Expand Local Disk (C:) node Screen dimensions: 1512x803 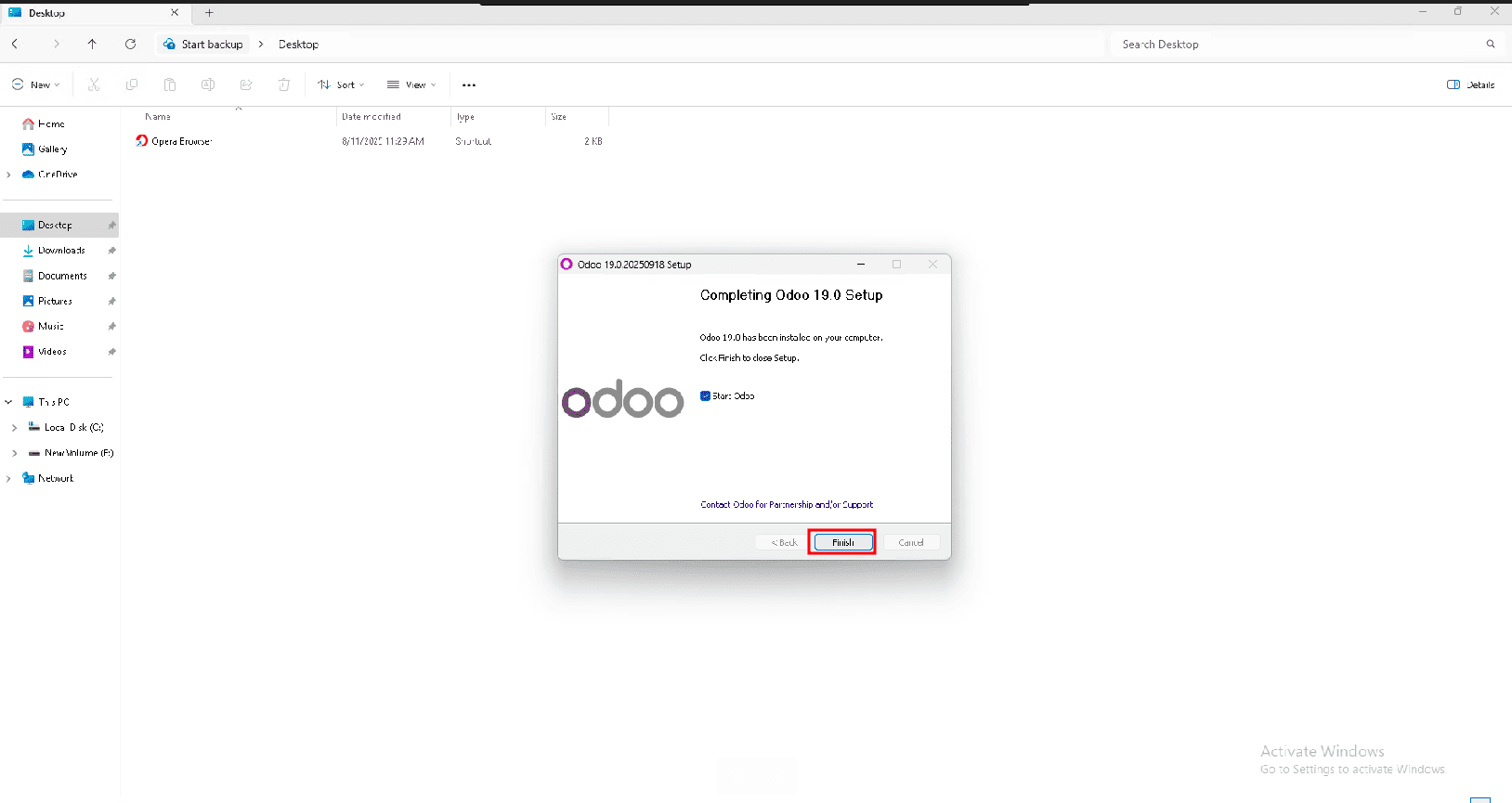coord(14,428)
